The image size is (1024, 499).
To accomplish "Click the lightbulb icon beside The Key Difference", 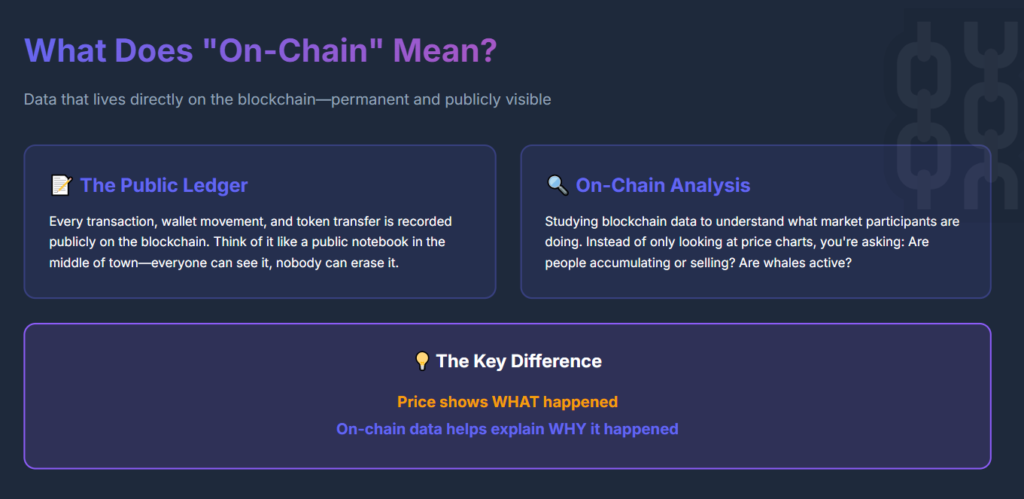I will 422,361.
